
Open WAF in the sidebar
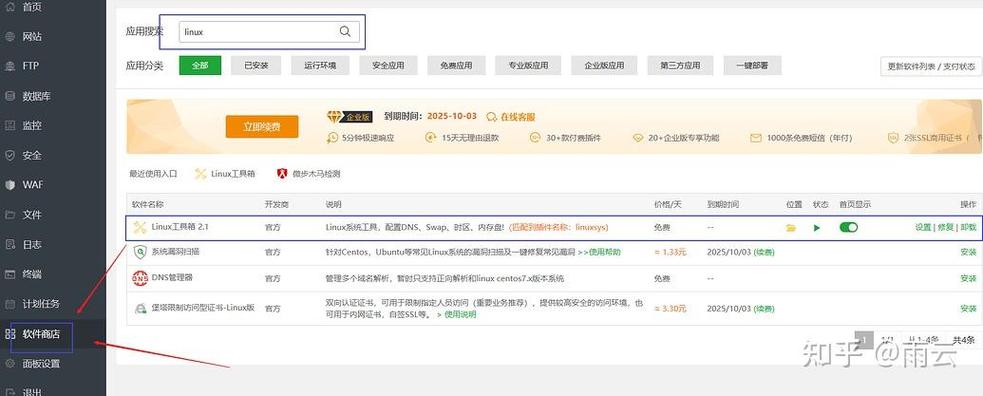pyautogui.click(x=33, y=185)
